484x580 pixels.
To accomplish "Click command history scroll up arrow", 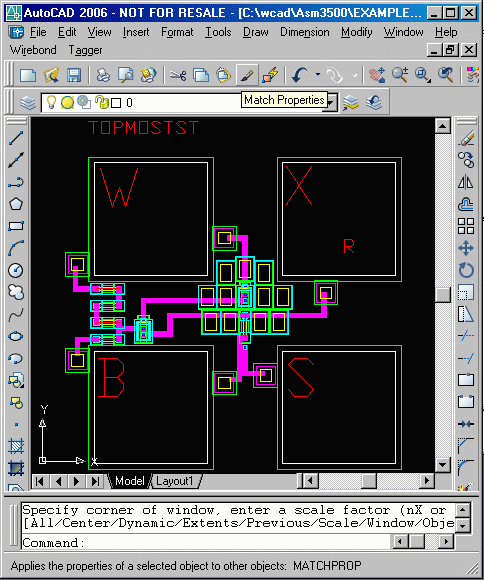I will [x=463, y=510].
